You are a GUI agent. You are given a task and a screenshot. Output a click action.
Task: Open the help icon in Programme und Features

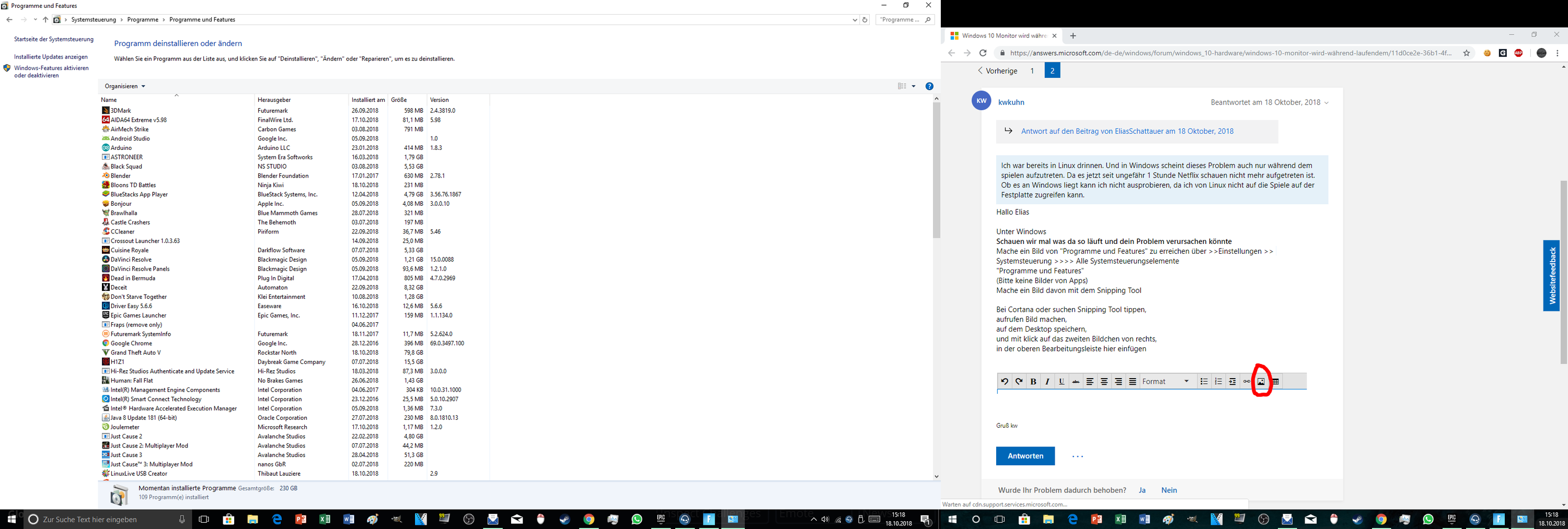pos(929,86)
